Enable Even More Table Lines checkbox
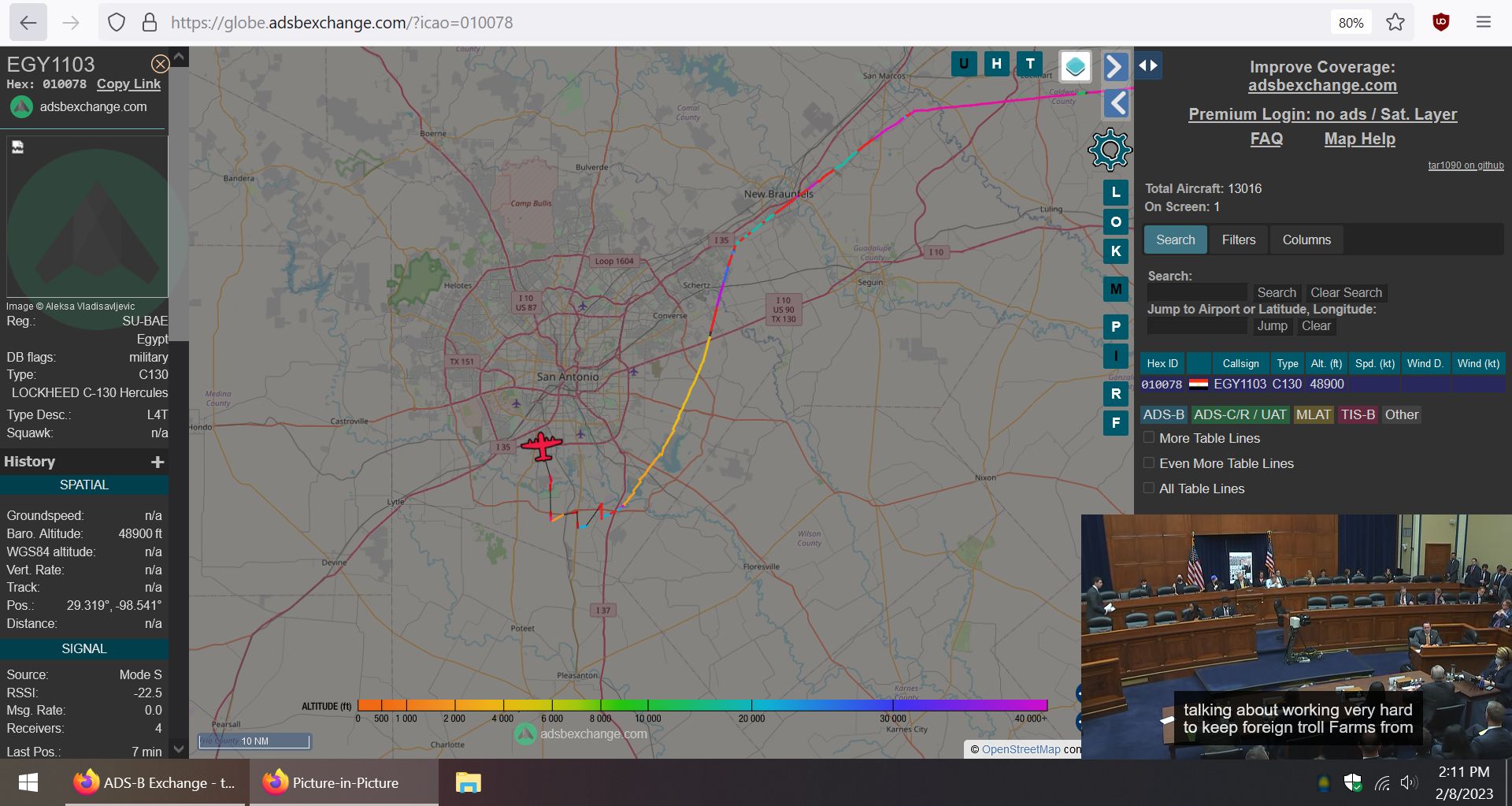 1149,462
